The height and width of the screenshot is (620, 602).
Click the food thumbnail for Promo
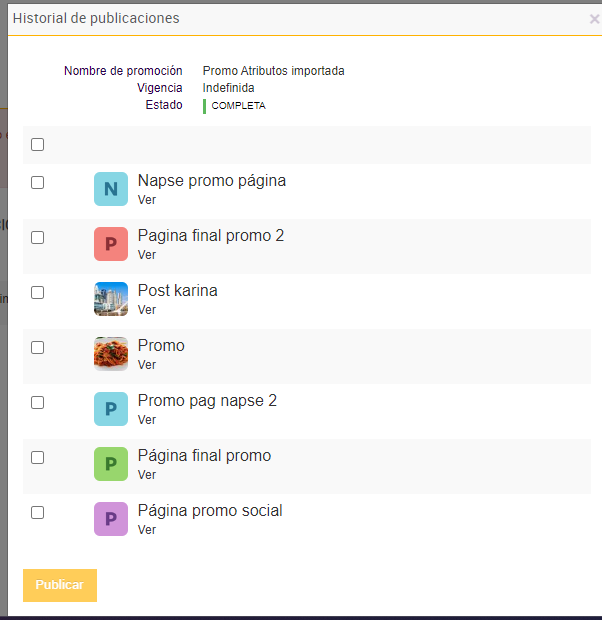pos(111,354)
